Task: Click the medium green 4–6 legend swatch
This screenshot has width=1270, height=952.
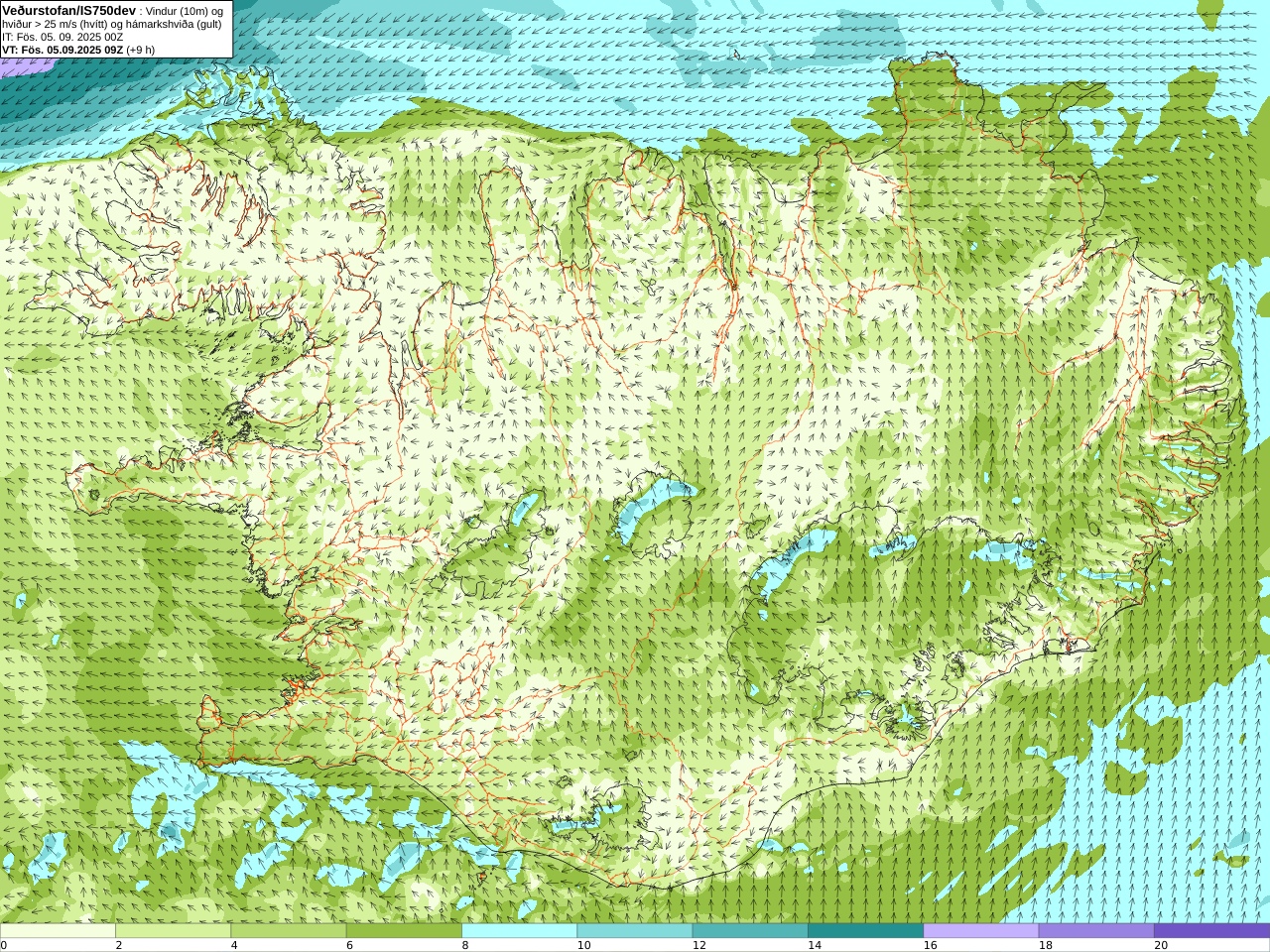Action: 289,931
